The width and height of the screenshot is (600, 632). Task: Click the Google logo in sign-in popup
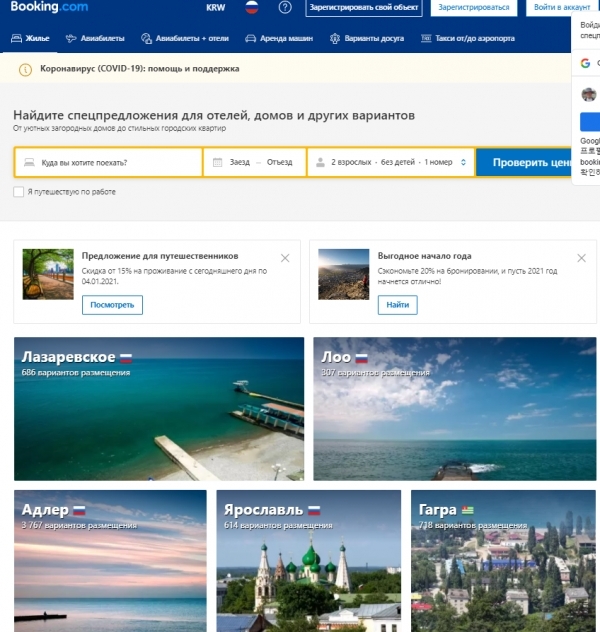585,63
